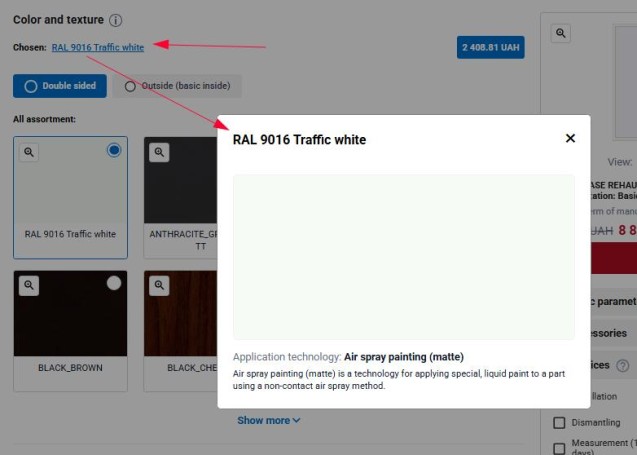The width and height of the screenshot is (637, 455).
Task: Open zoom preview of BLACK_BROWN texture
Action: (x=30, y=286)
